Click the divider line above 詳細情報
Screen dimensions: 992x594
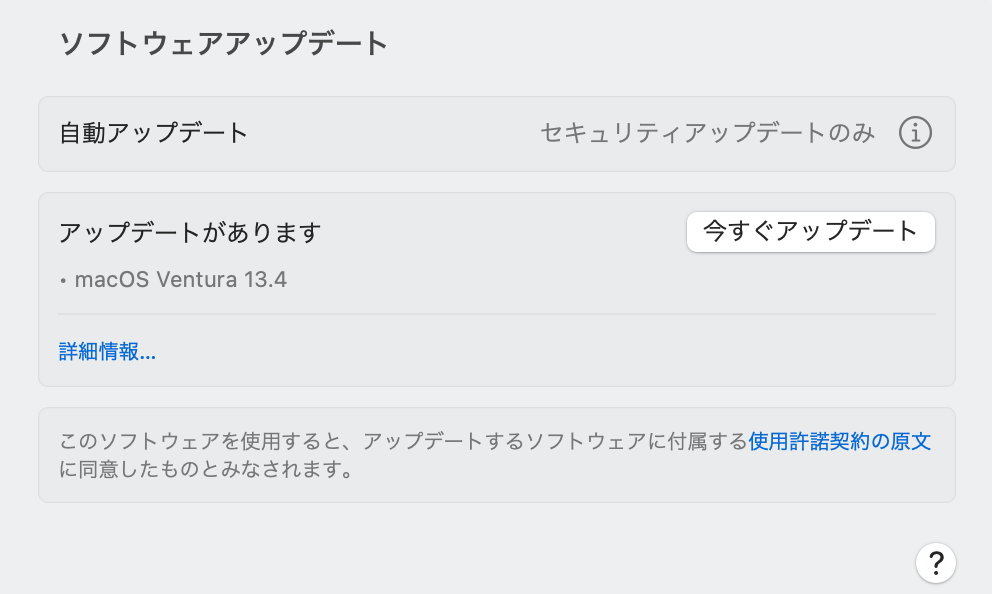(x=497, y=314)
